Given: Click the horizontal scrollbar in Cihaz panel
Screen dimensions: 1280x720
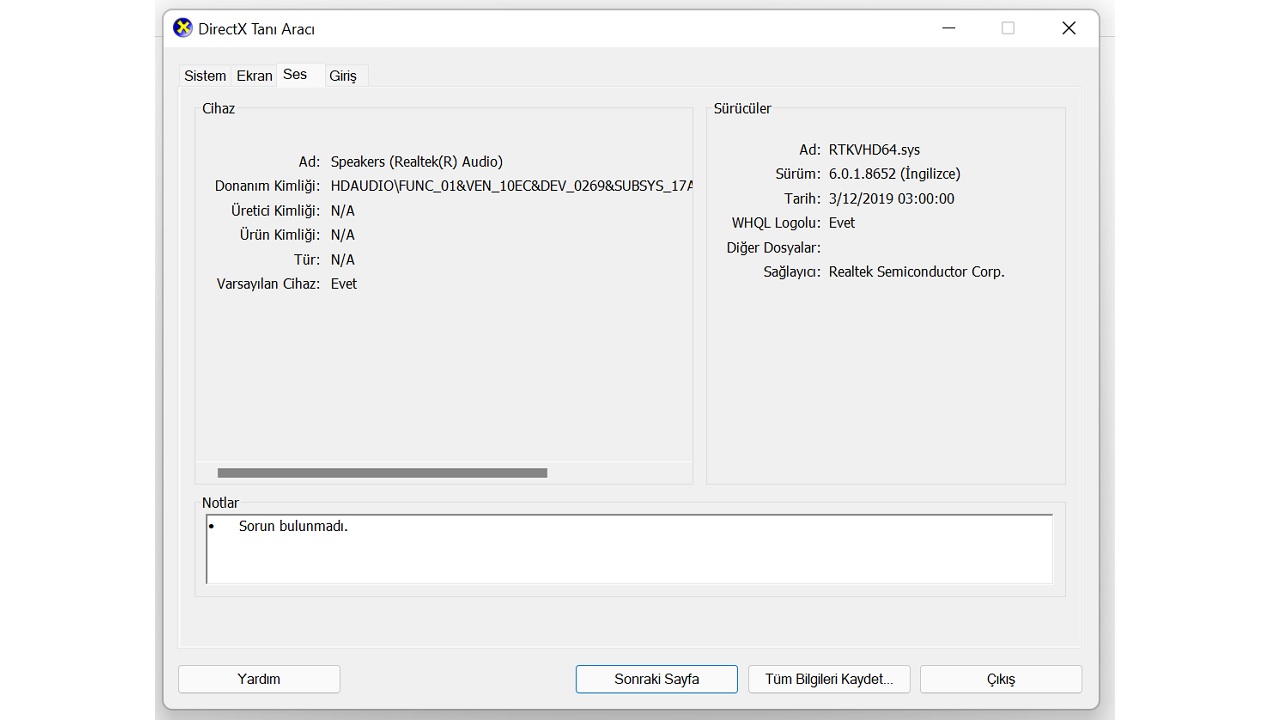Looking at the screenshot, I should point(382,473).
